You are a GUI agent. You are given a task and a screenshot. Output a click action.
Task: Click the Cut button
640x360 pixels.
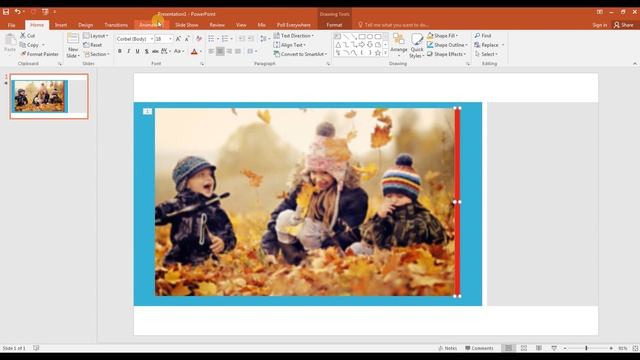pyautogui.click(x=28, y=36)
